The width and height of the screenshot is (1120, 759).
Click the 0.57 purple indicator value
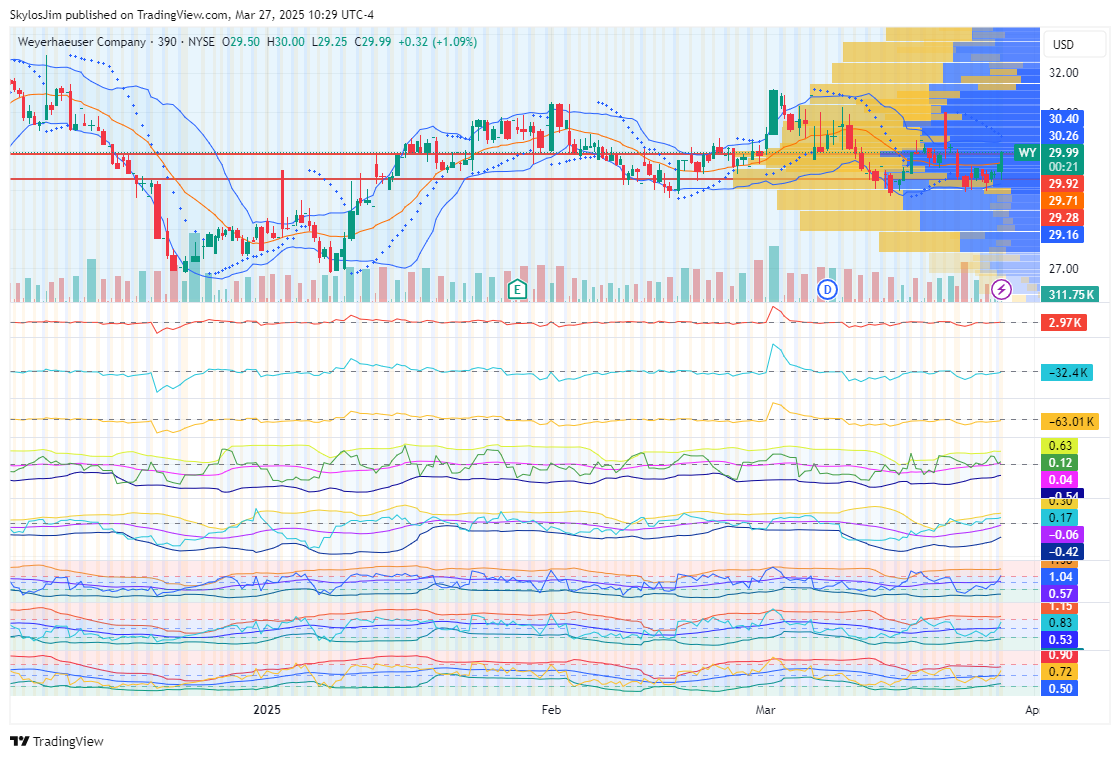click(1060, 594)
